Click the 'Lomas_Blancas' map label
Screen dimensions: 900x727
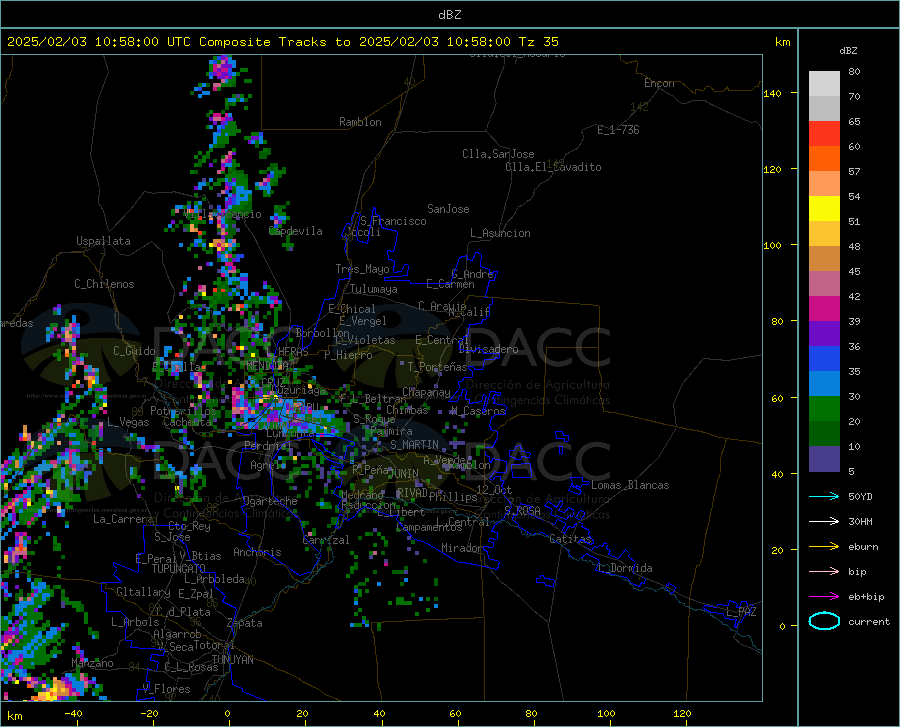point(630,485)
